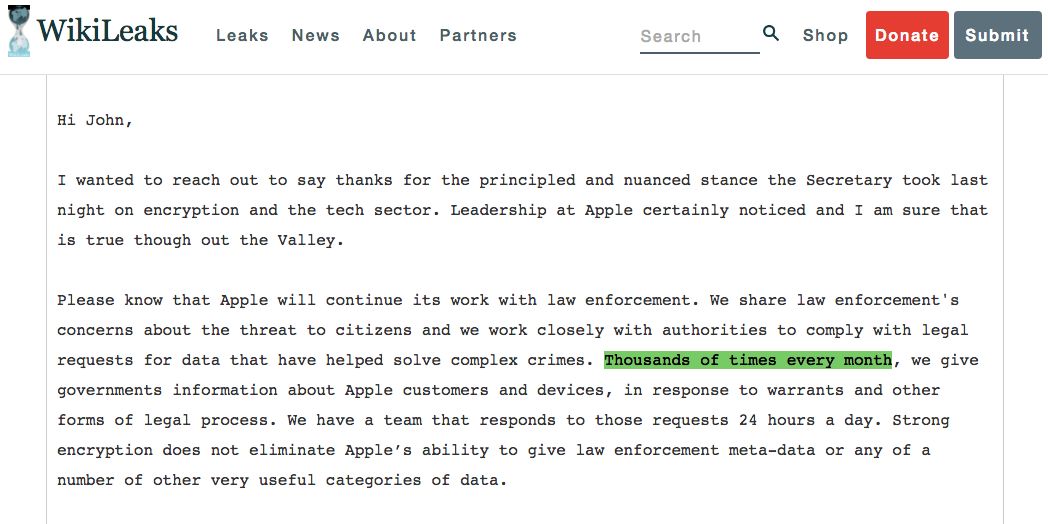Go to the News section
Screen dimensions: 1048x524
pos(316,35)
